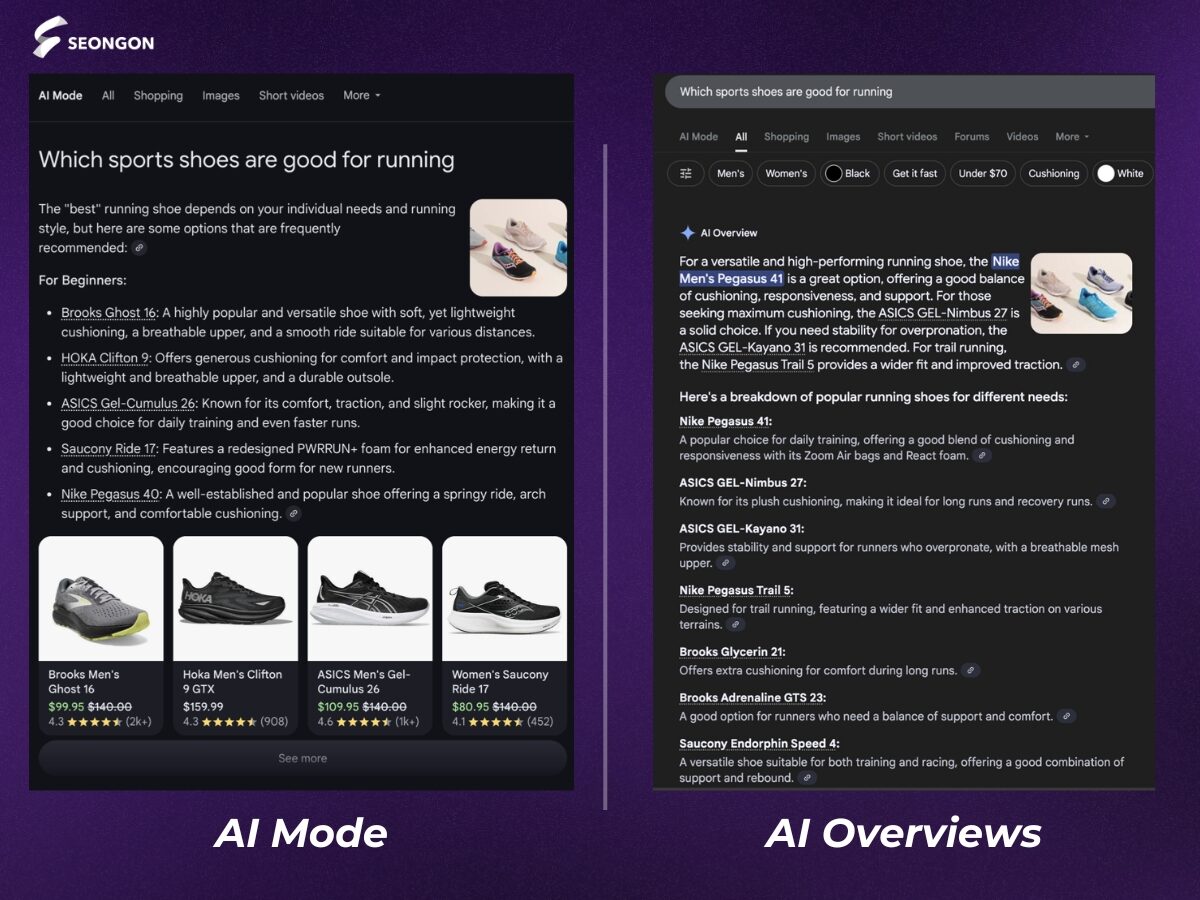Open Brooks Men's Ghost 16 product card

click(100, 635)
